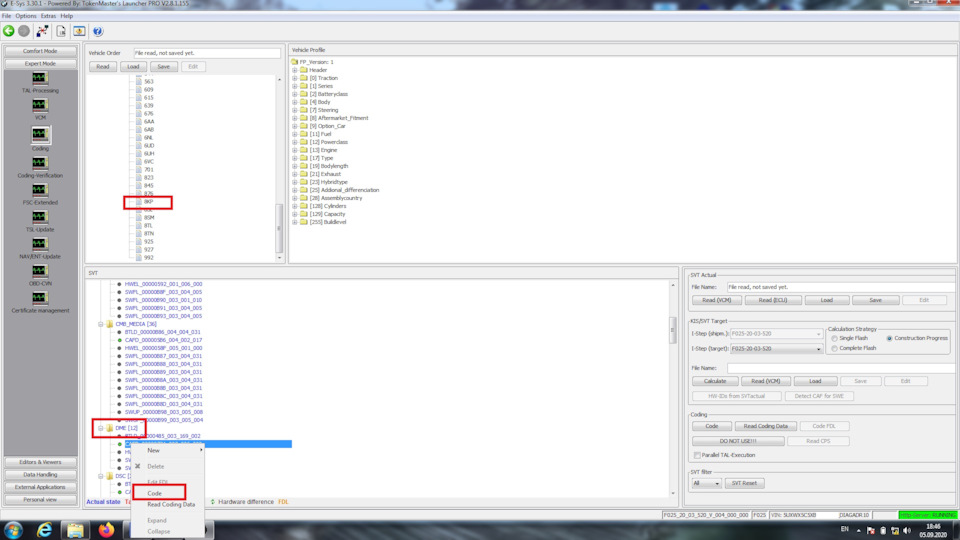Collapse the DME [12] tree node
The width and height of the screenshot is (960, 540).
coord(101,428)
